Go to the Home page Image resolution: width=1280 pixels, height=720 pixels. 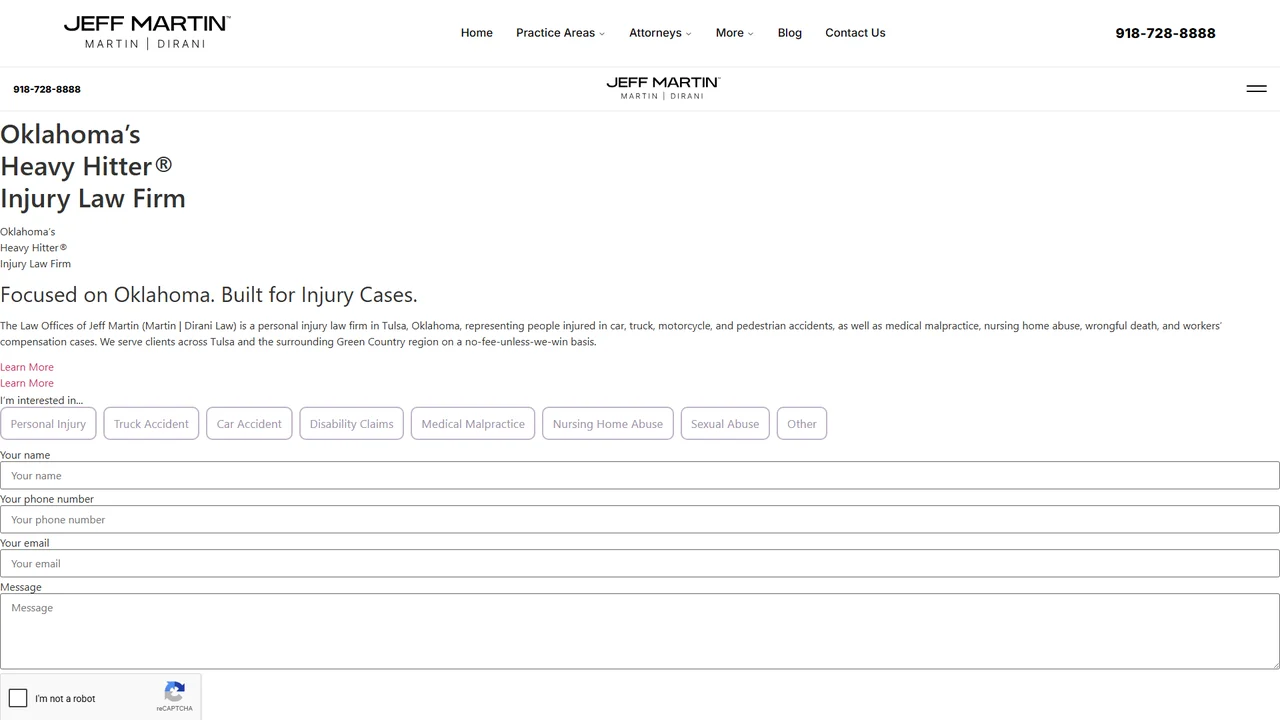point(477,33)
